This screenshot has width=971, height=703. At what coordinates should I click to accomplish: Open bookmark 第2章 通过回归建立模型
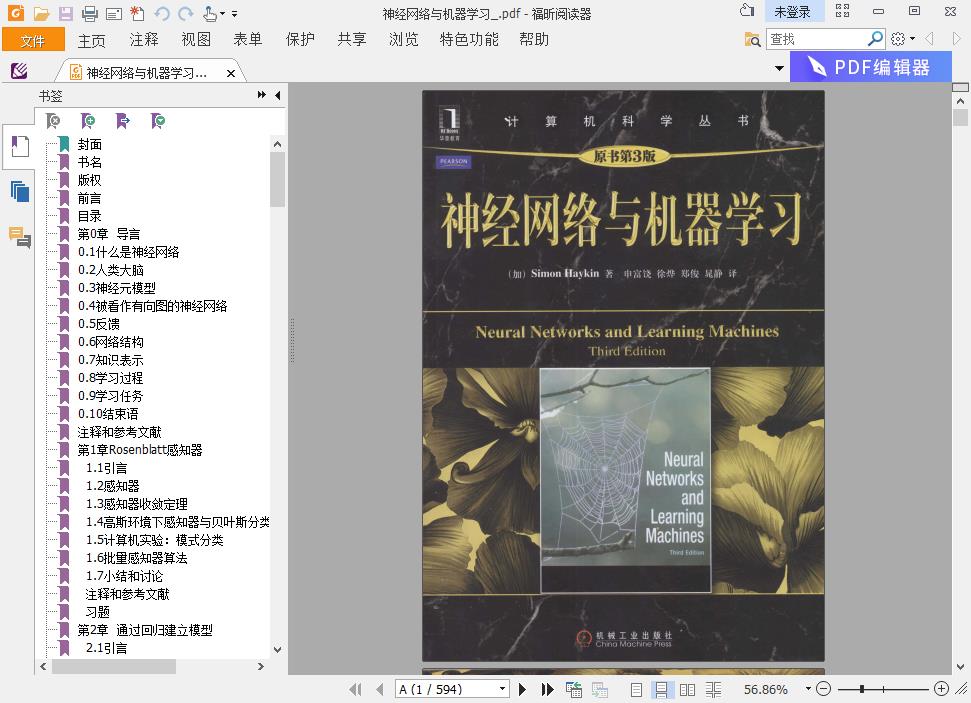145,630
